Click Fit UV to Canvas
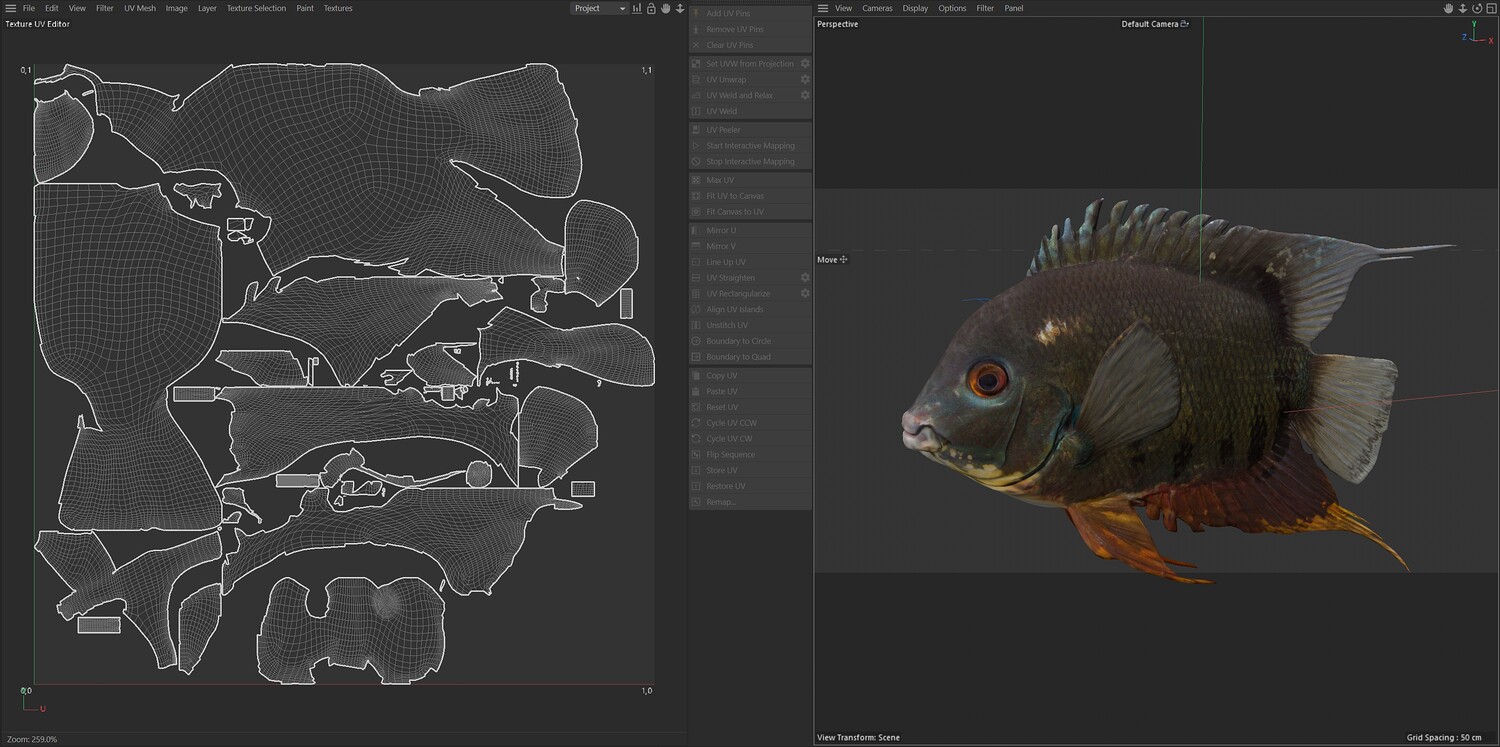 [x=750, y=196]
